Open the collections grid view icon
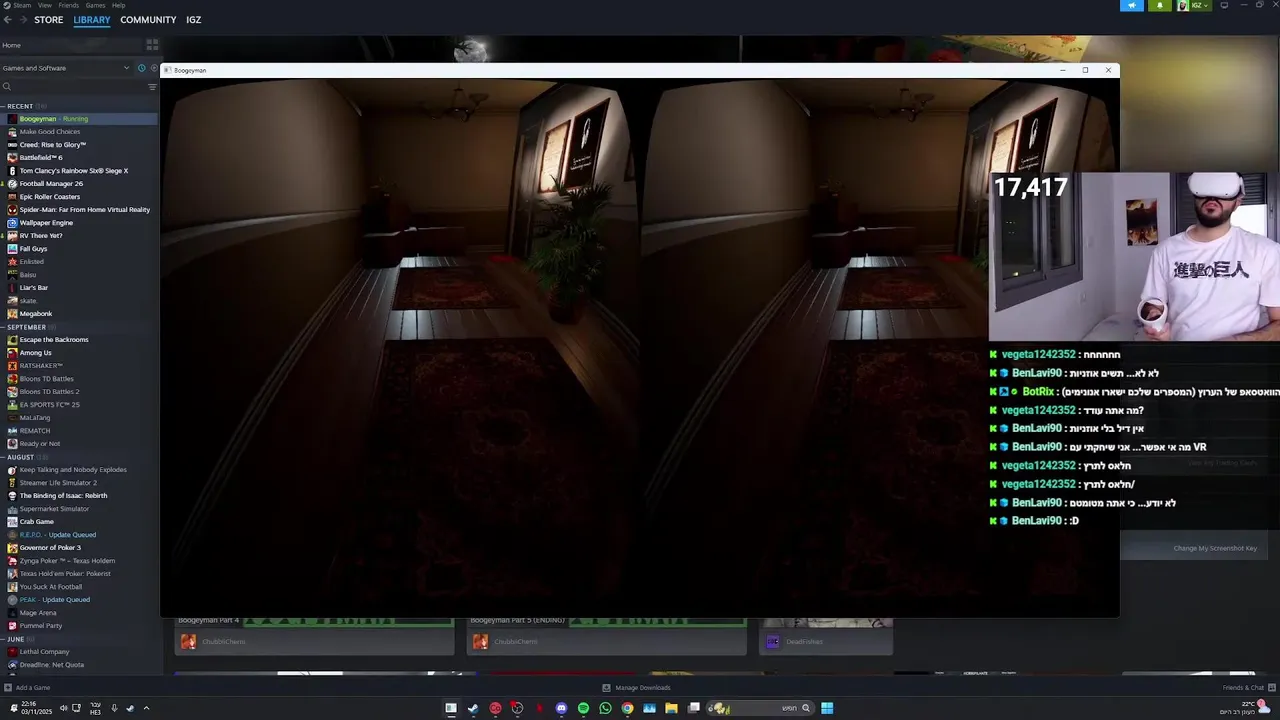The height and width of the screenshot is (720, 1280). [x=152, y=45]
